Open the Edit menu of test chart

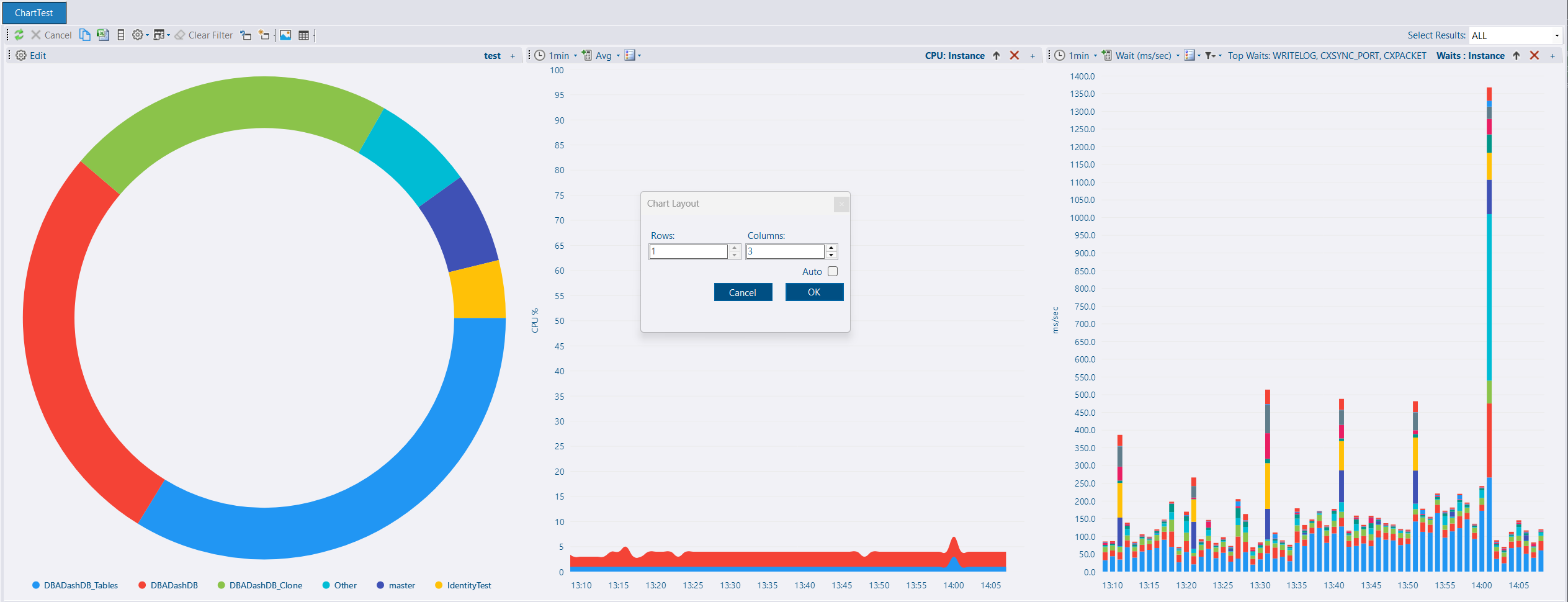pyautogui.click(x=32, y=56)
